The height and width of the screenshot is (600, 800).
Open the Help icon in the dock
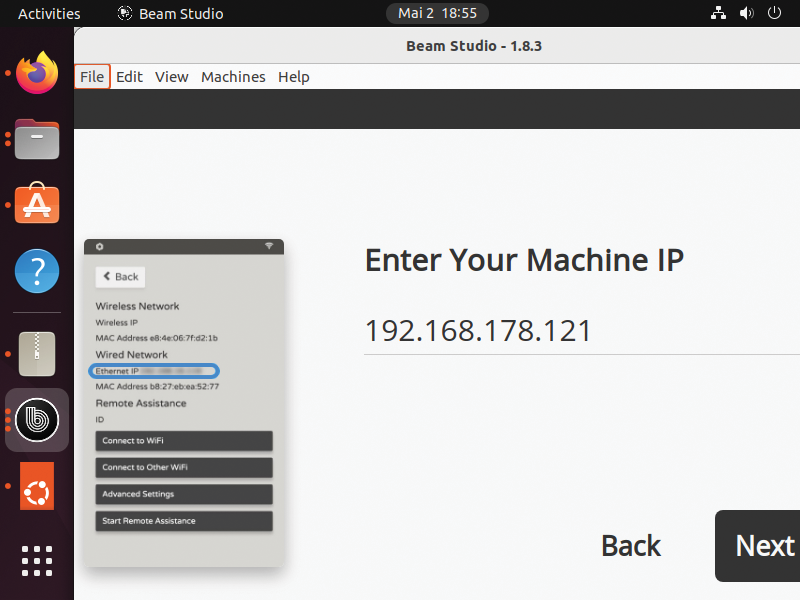click(x=37, y=271)
